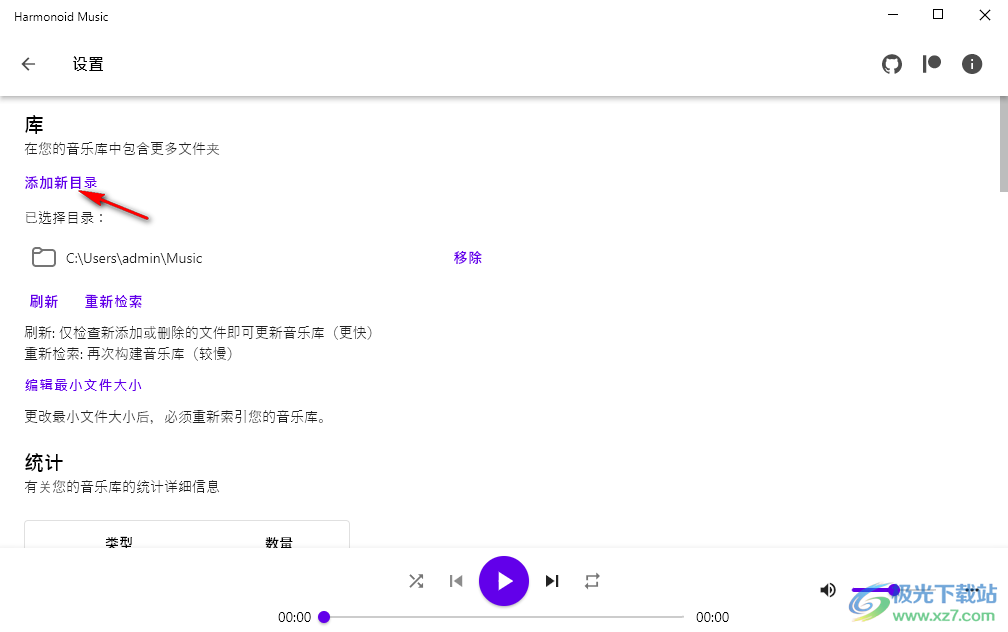
Task: Close the Harmonoid Music window
Action: 985,15
